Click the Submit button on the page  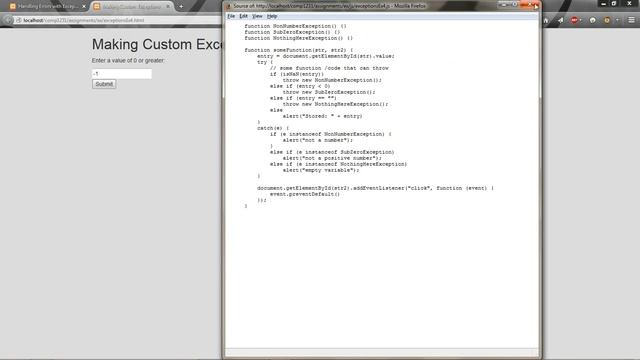tap(104, 84)
